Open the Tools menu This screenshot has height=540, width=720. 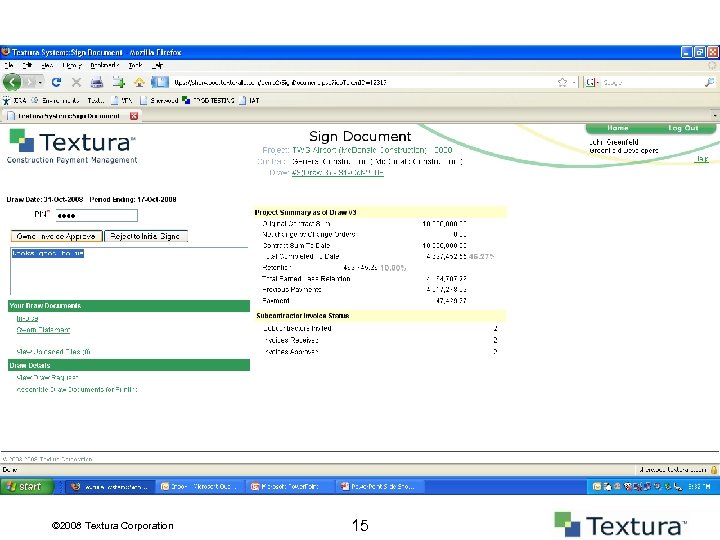point(135,65)
